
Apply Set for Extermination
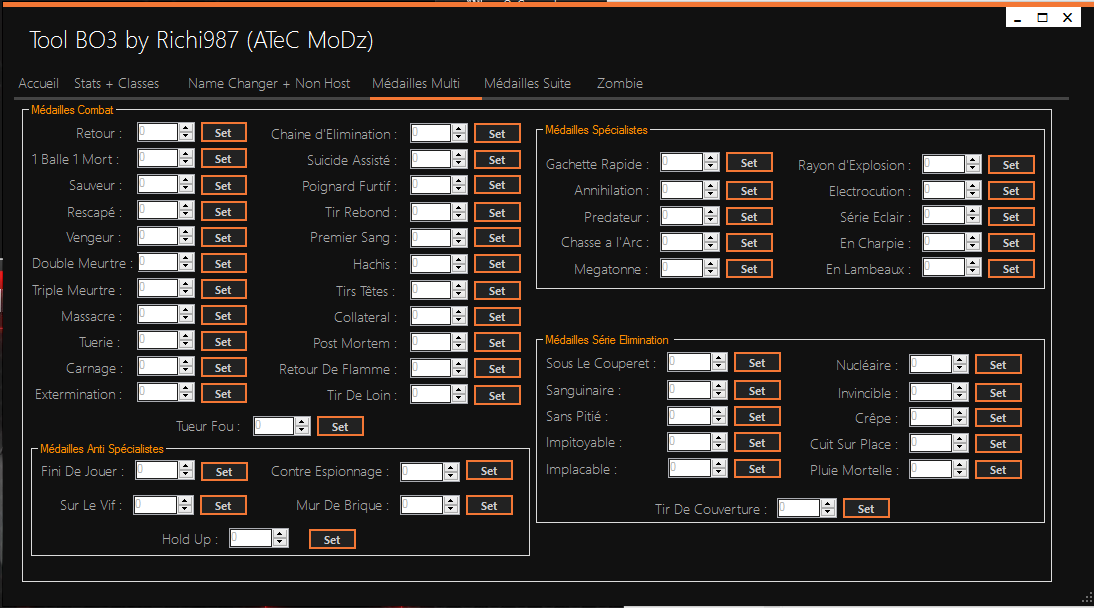point(223,394)
